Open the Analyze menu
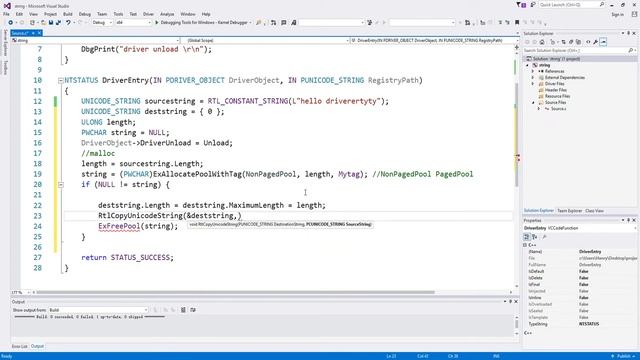 click(167, 14)
